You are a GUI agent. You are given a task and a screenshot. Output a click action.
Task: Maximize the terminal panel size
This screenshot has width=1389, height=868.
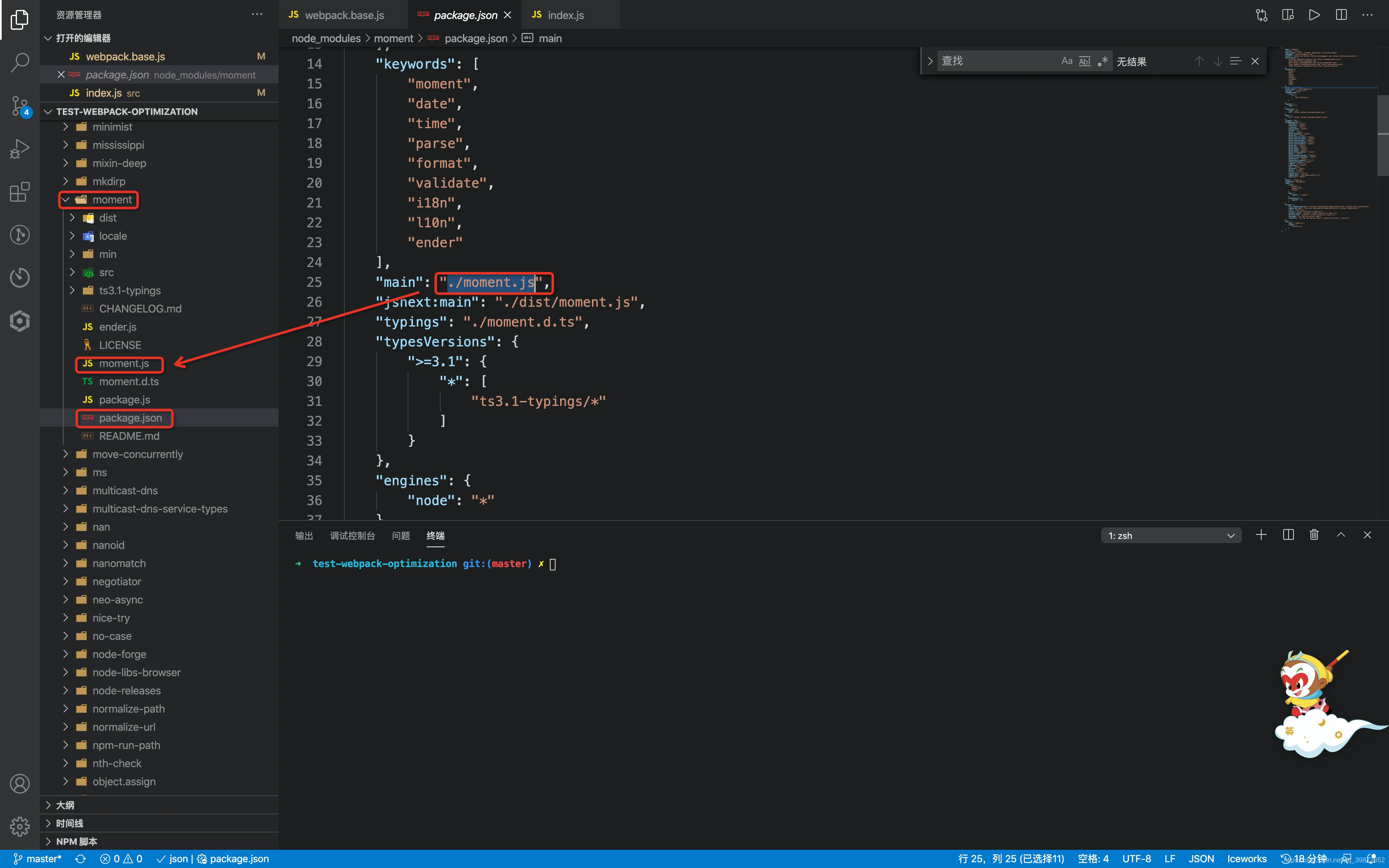pos(1341,535)
